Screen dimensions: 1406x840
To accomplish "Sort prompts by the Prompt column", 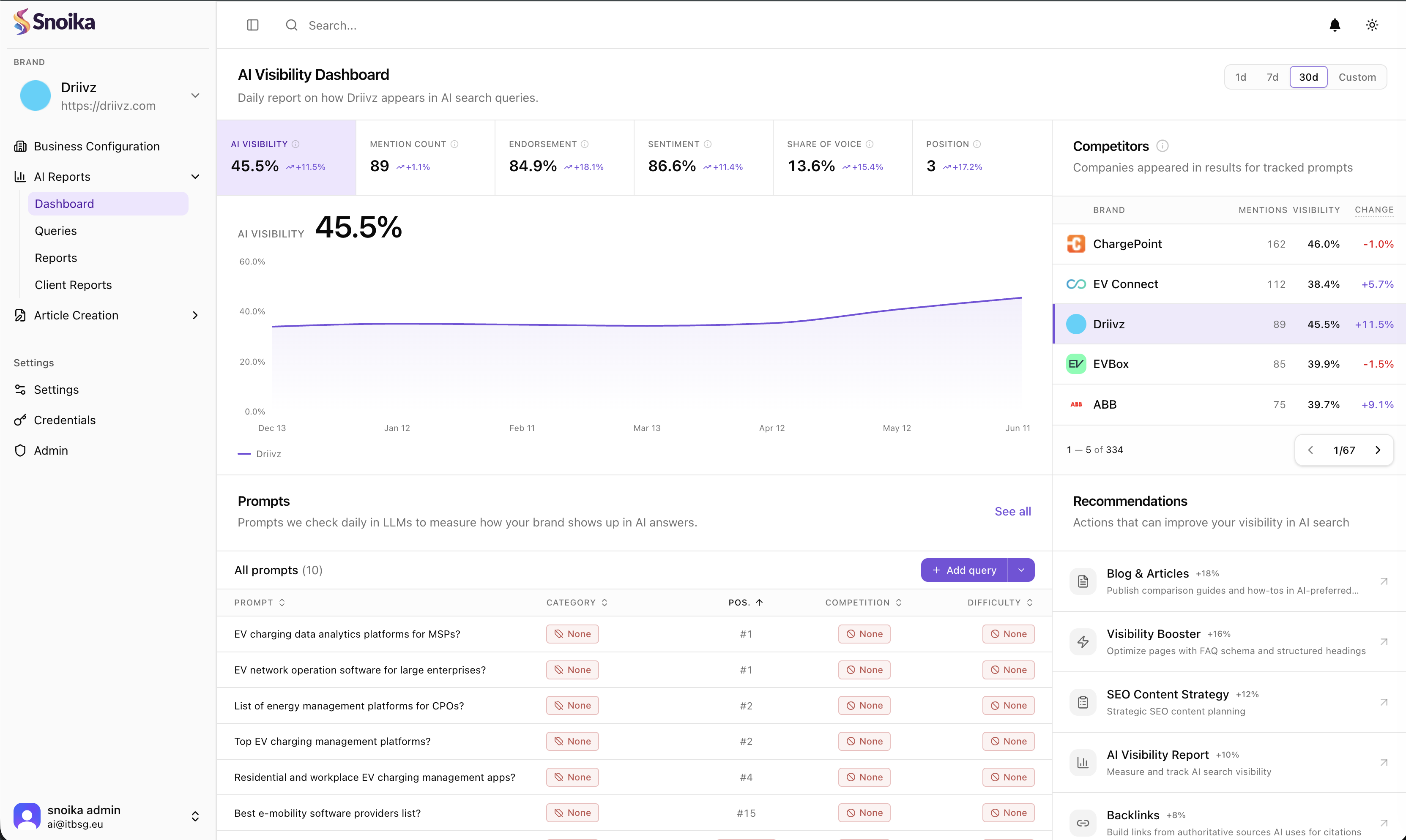I will (x=259, y=602).
